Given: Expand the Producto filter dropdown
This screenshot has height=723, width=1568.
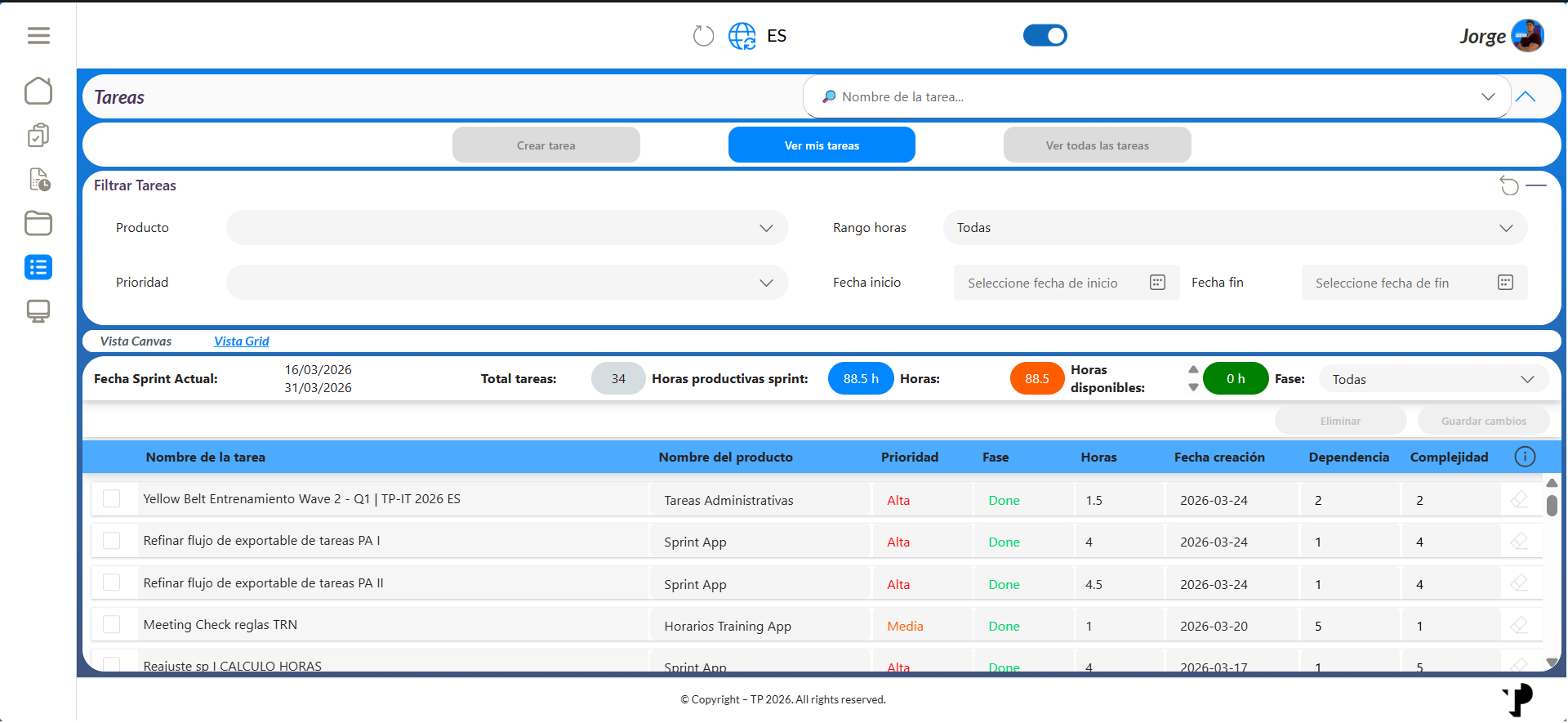Looking at the screenshot, I should pos(507,228).
